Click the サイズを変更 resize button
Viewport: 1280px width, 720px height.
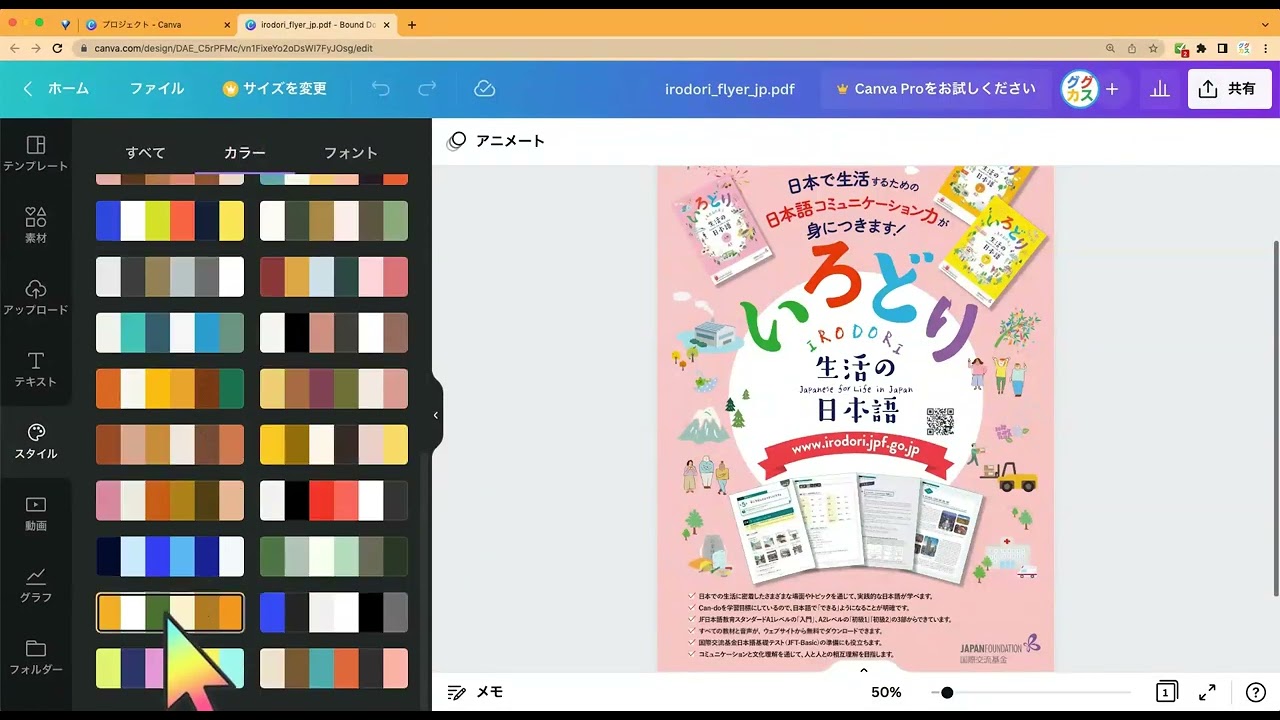coord(275,89)
